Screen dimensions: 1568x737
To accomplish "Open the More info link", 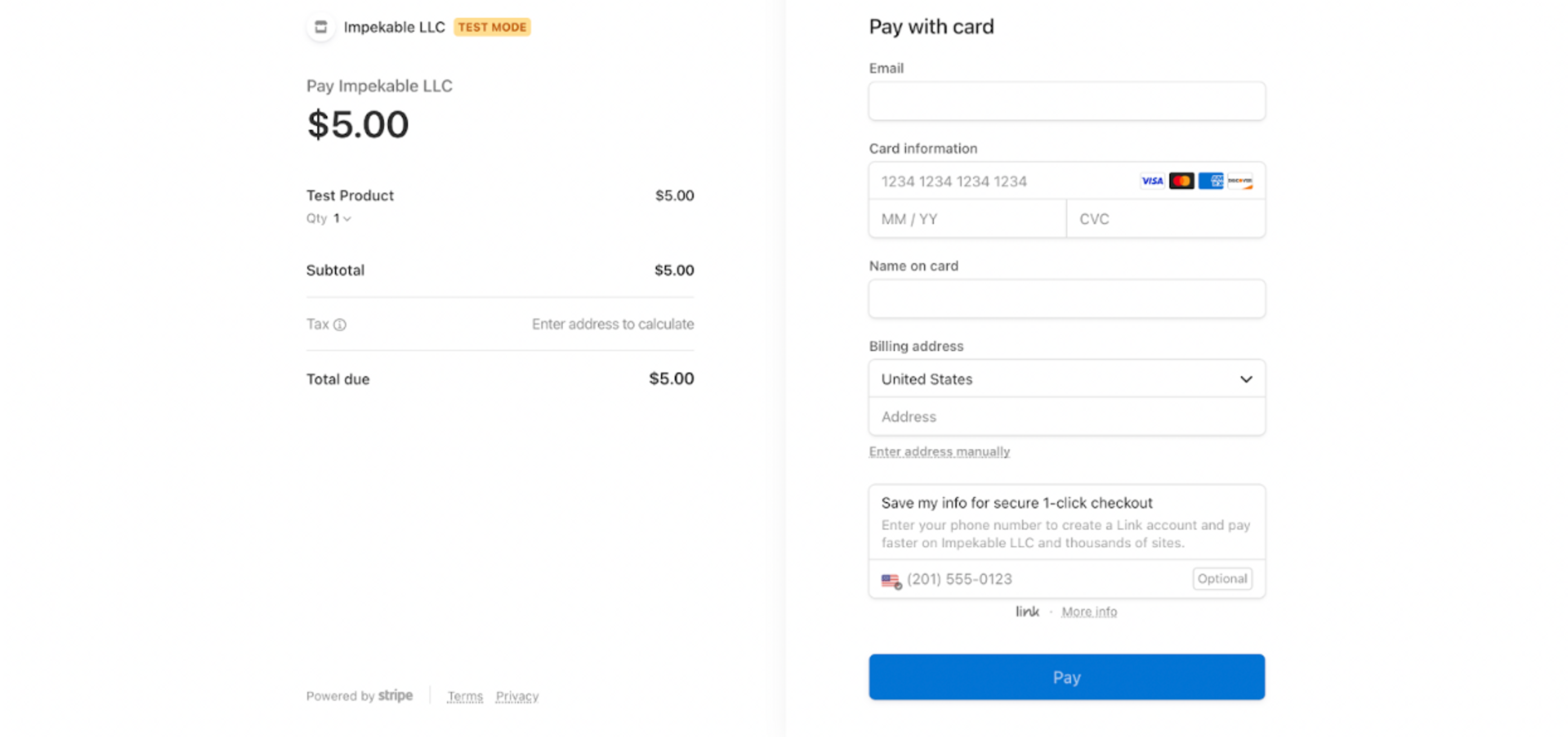I will pos(1089,612).
